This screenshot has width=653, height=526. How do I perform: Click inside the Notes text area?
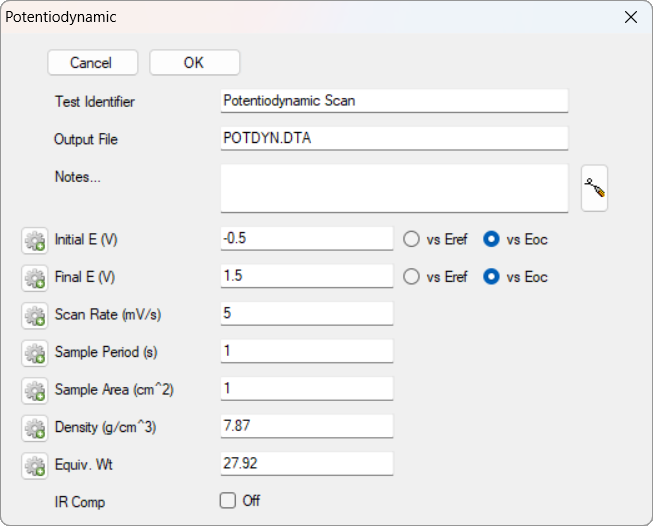coord(394,188)
